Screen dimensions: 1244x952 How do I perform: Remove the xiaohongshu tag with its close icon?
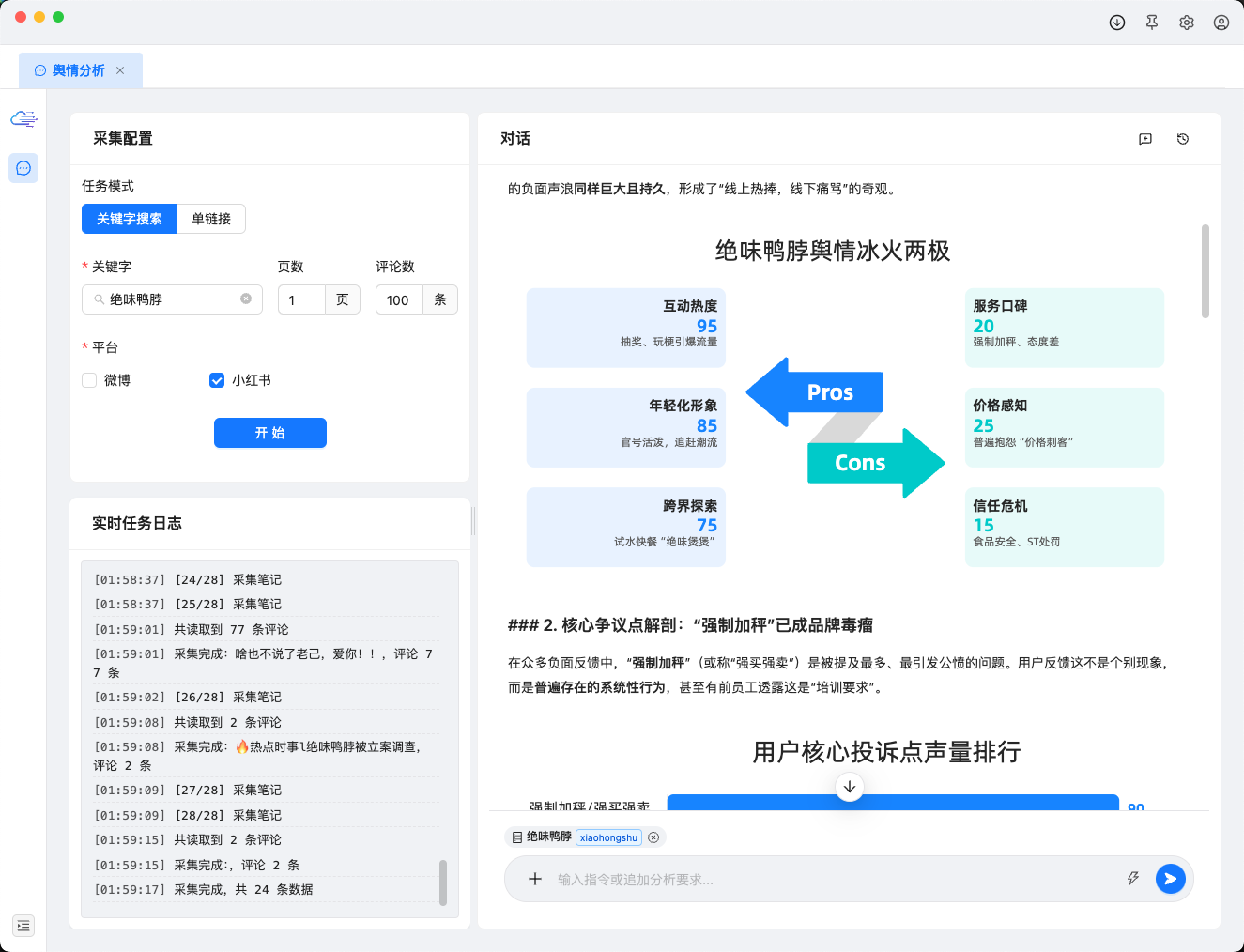pyautogui.click(x=653, y=837)
